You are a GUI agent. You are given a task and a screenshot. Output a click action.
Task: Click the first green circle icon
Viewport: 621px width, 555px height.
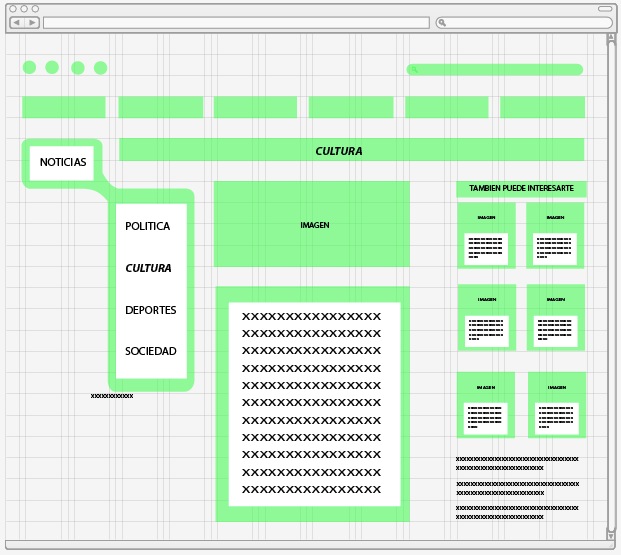pos(29,68)
